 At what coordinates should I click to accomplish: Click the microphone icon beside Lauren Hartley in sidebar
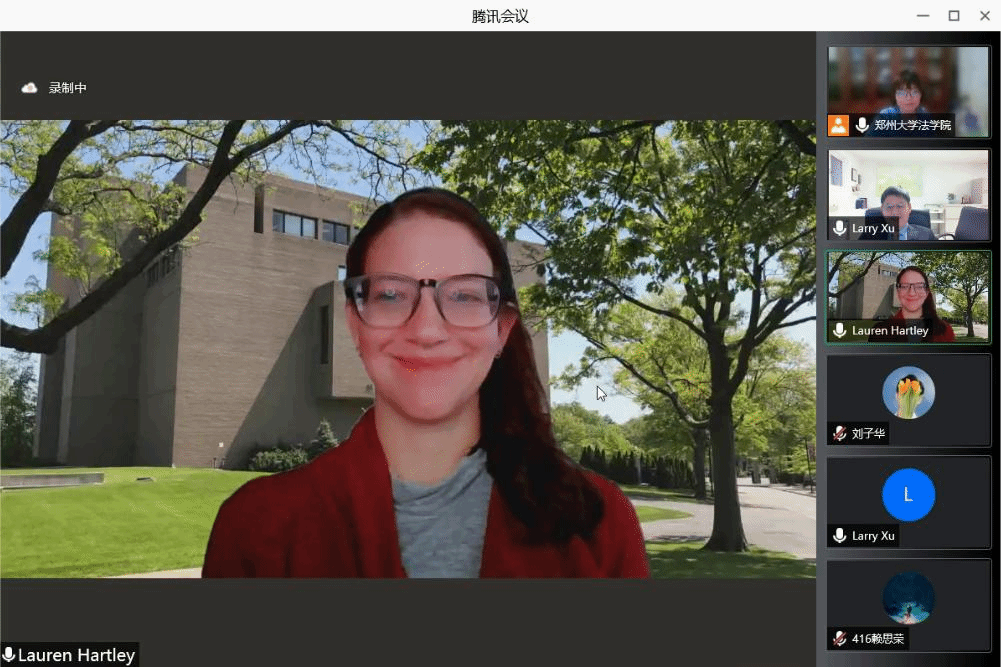tap(839, 331)
